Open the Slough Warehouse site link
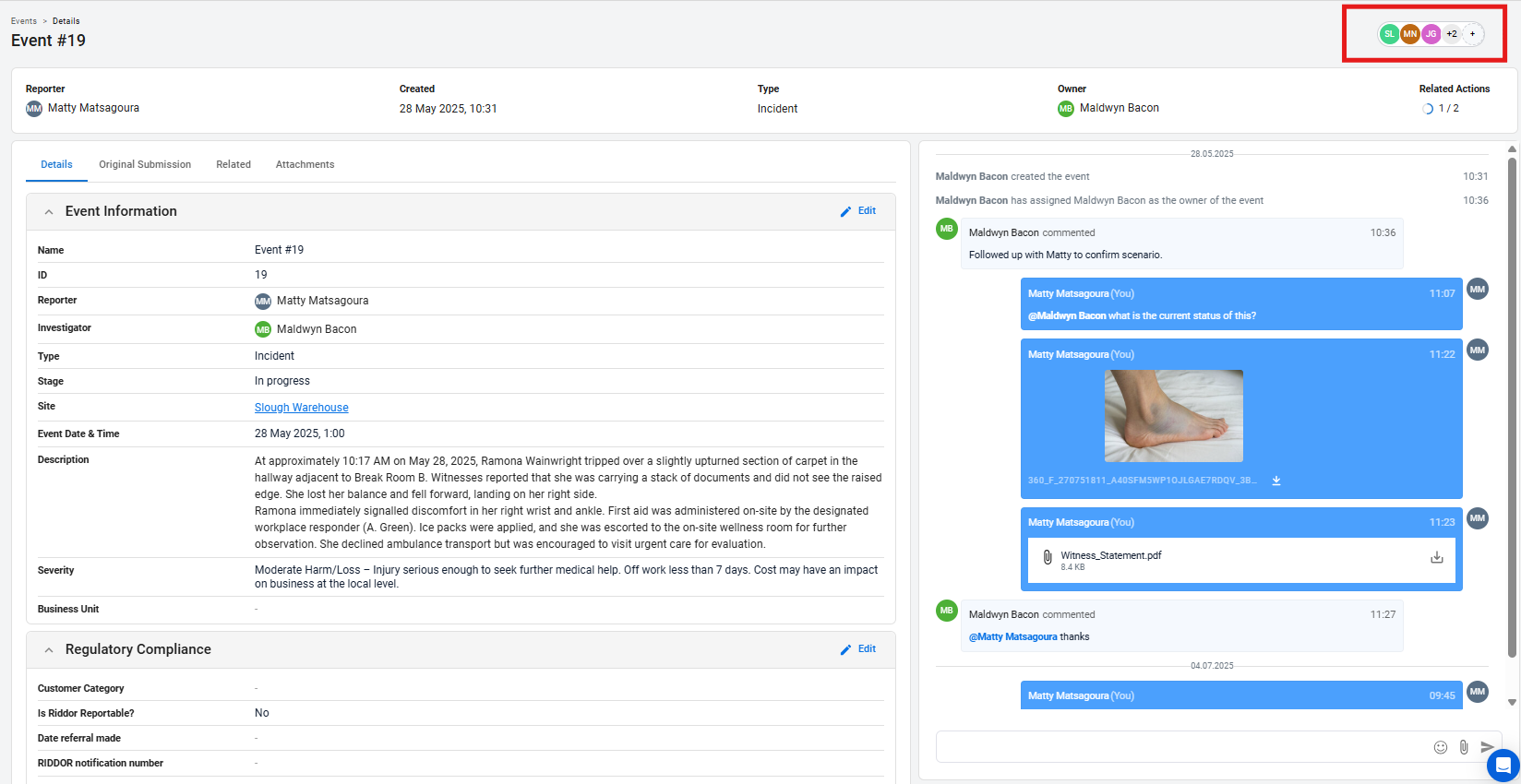 coord(302,408)
